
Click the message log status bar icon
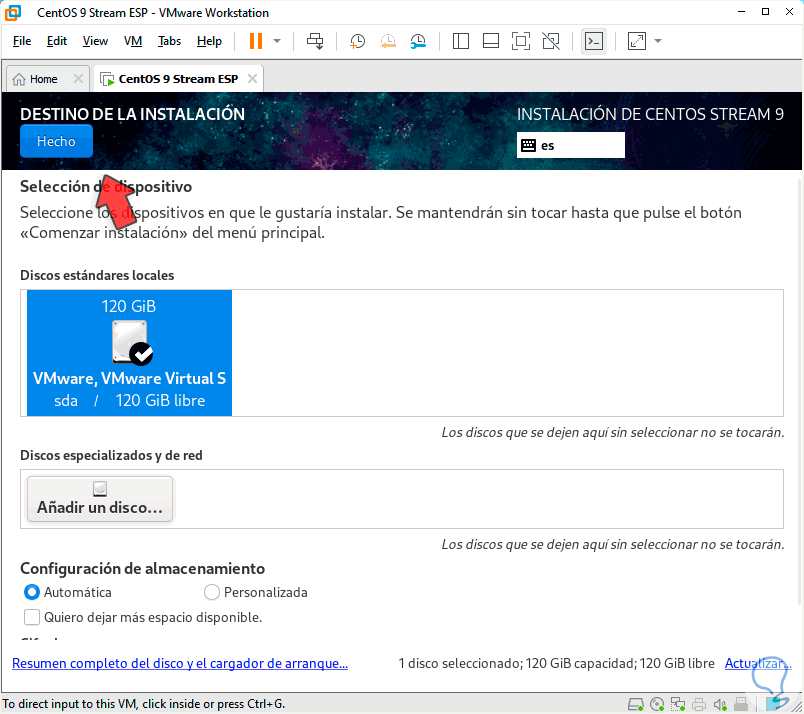[776, 704]
